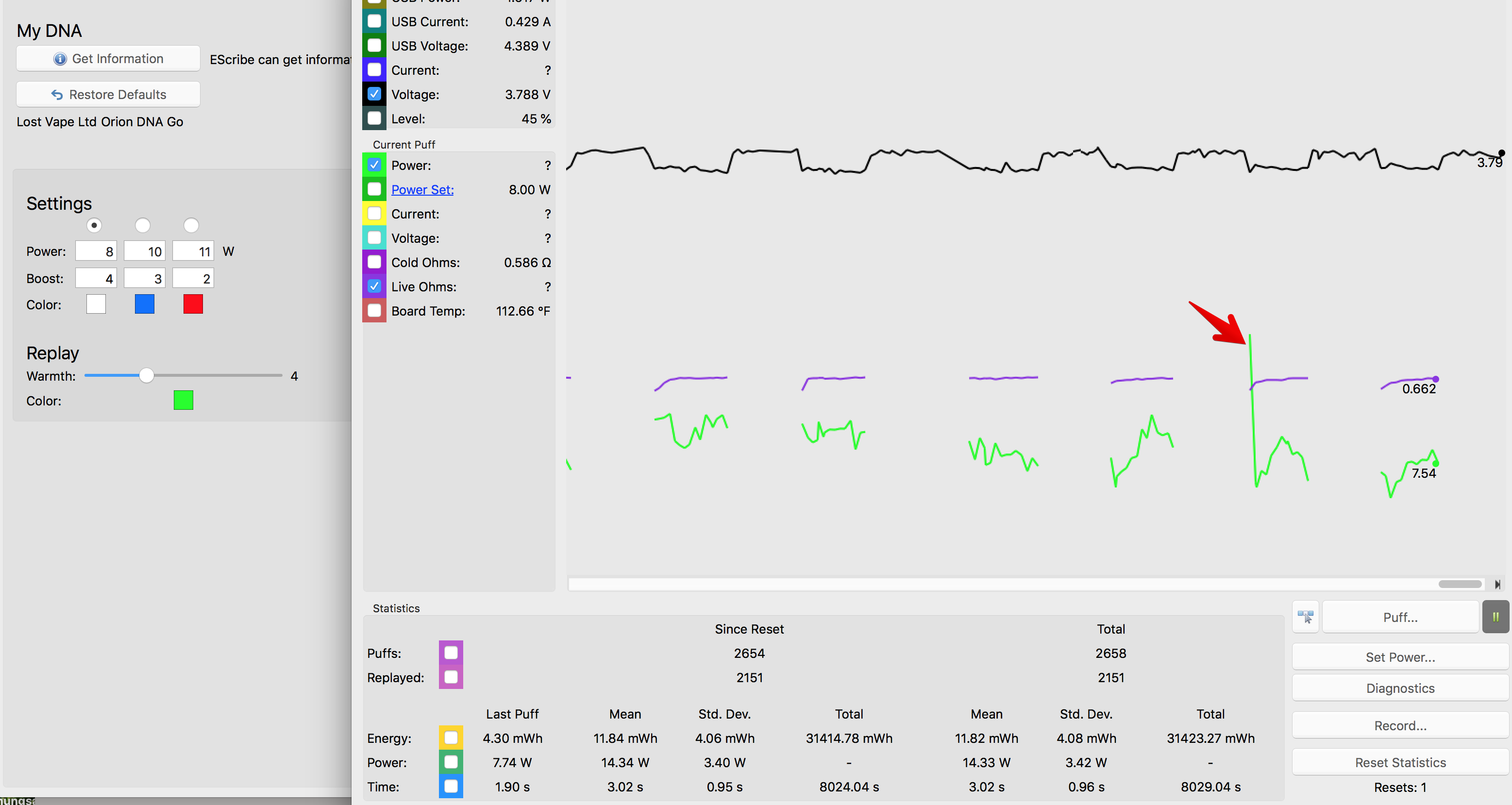1512x805 pixels.
Task: Toggle Current Puff Voltage checkbox
Action: [374, 238]
